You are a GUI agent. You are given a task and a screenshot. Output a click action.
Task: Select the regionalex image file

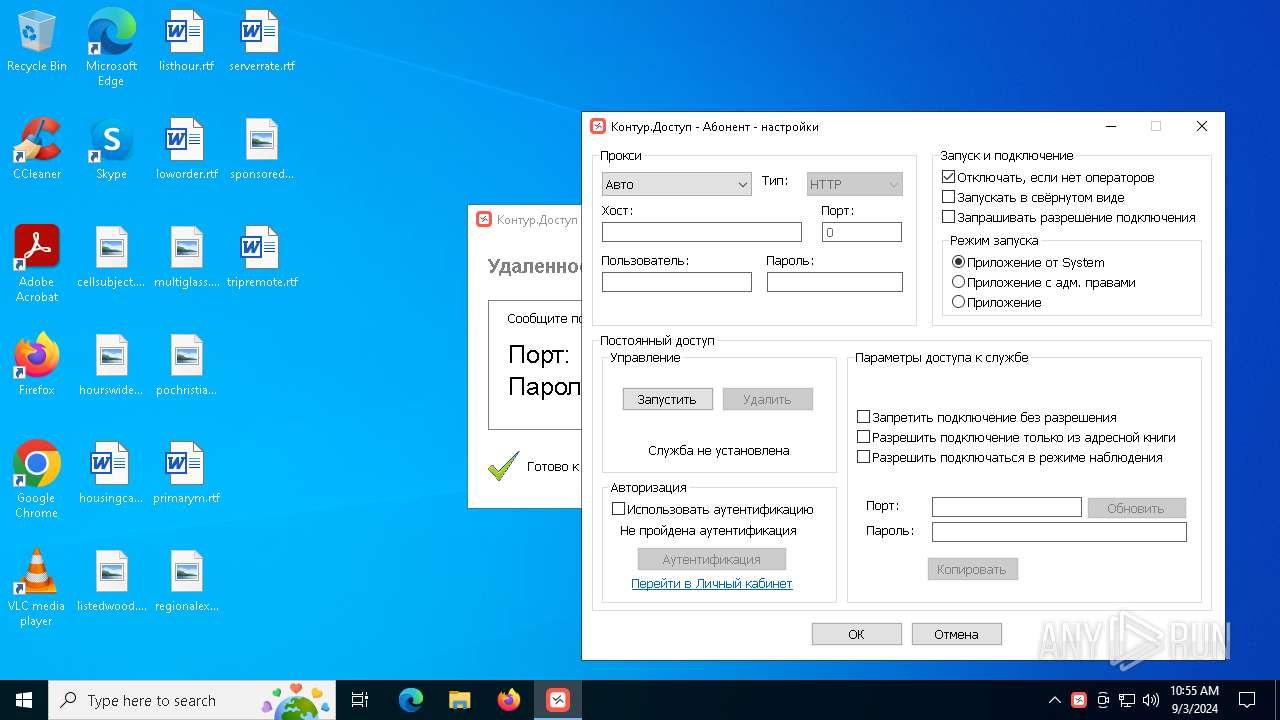186,582
